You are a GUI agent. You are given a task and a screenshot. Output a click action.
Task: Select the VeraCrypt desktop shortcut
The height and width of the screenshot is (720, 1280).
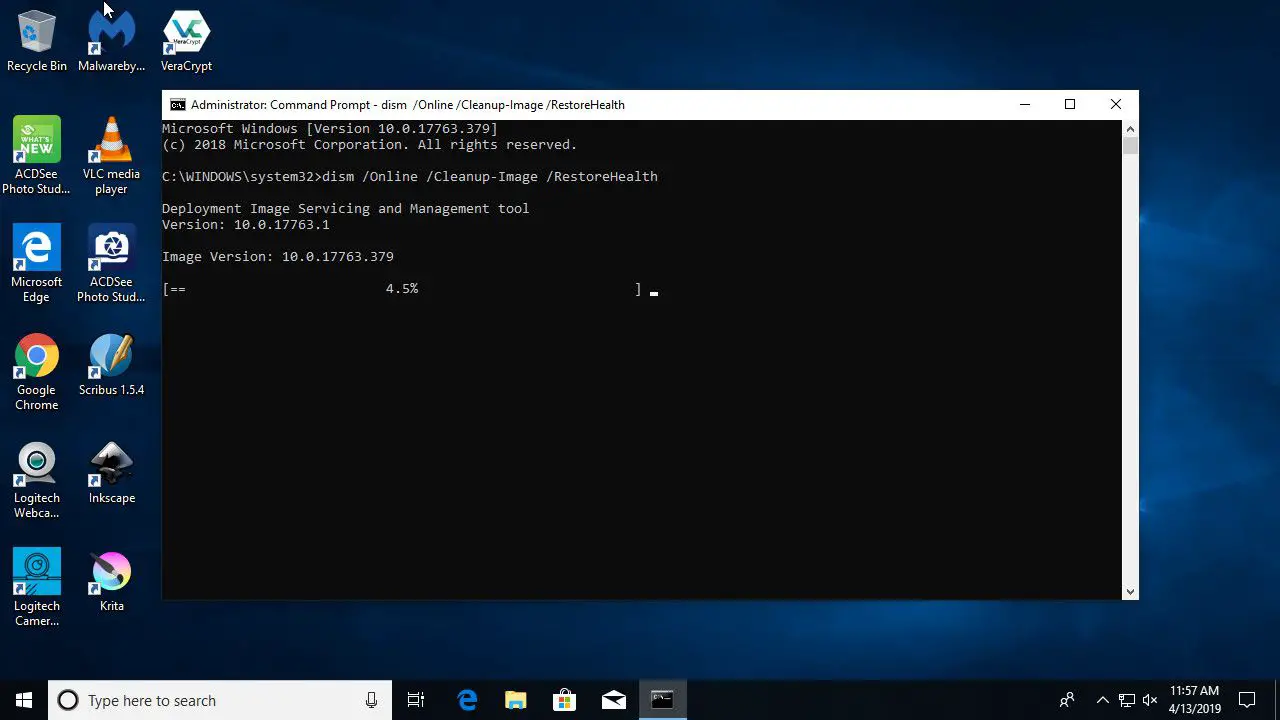tap(186, 41)
